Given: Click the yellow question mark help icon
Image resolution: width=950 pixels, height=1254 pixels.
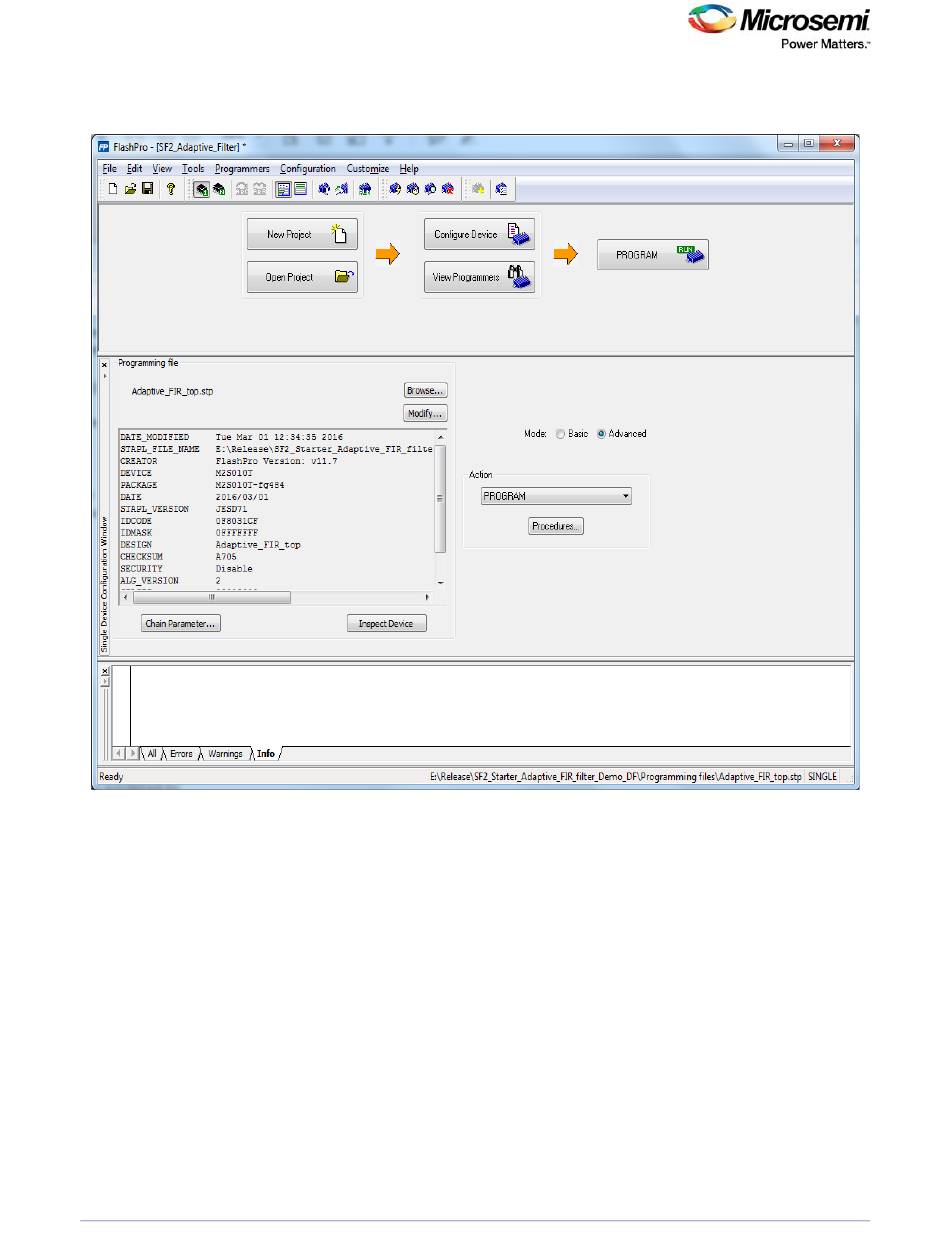Looking at the screenshot, I should pos(171,188).
